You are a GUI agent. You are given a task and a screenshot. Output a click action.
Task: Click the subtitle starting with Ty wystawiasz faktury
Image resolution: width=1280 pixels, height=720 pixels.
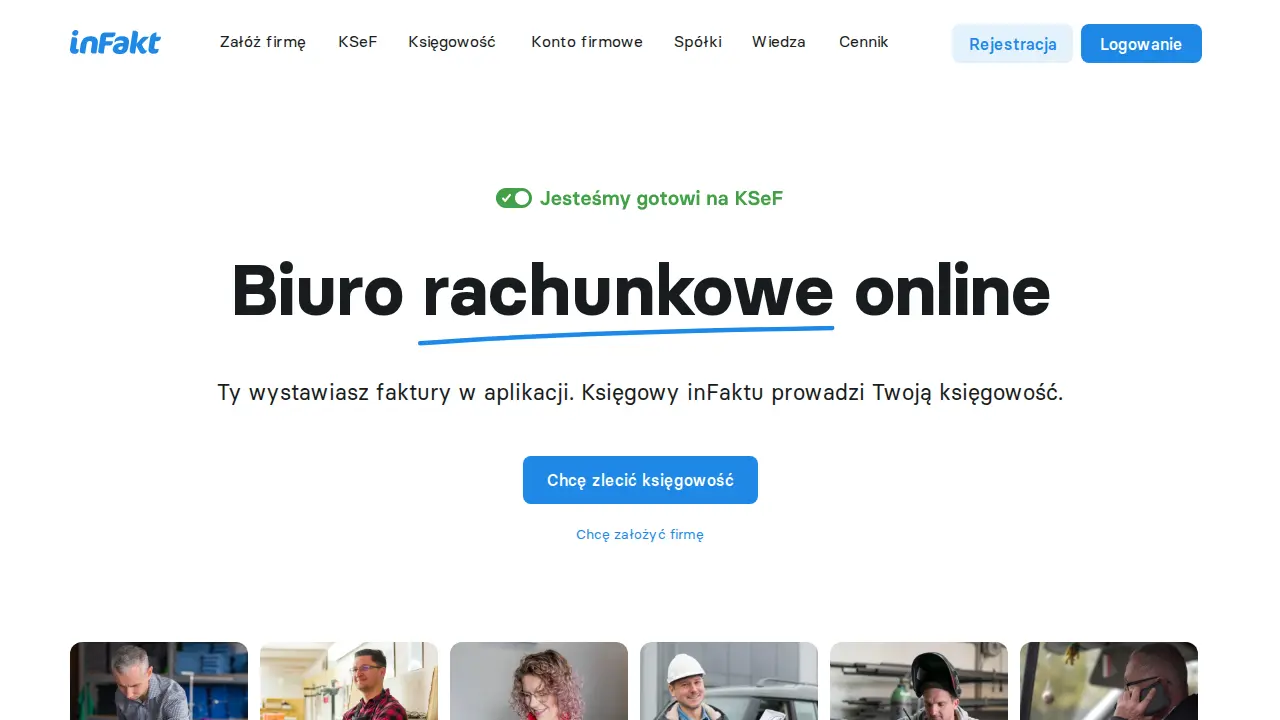640,392
